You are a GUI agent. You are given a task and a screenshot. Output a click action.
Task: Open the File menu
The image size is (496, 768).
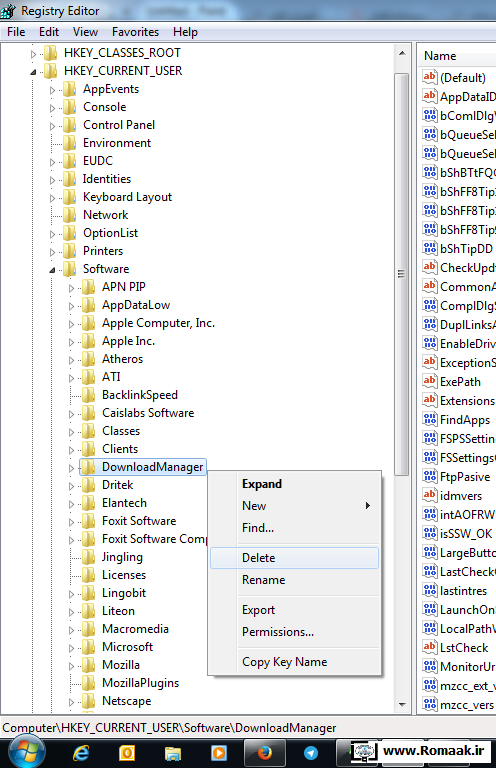[x=16, y=32]
